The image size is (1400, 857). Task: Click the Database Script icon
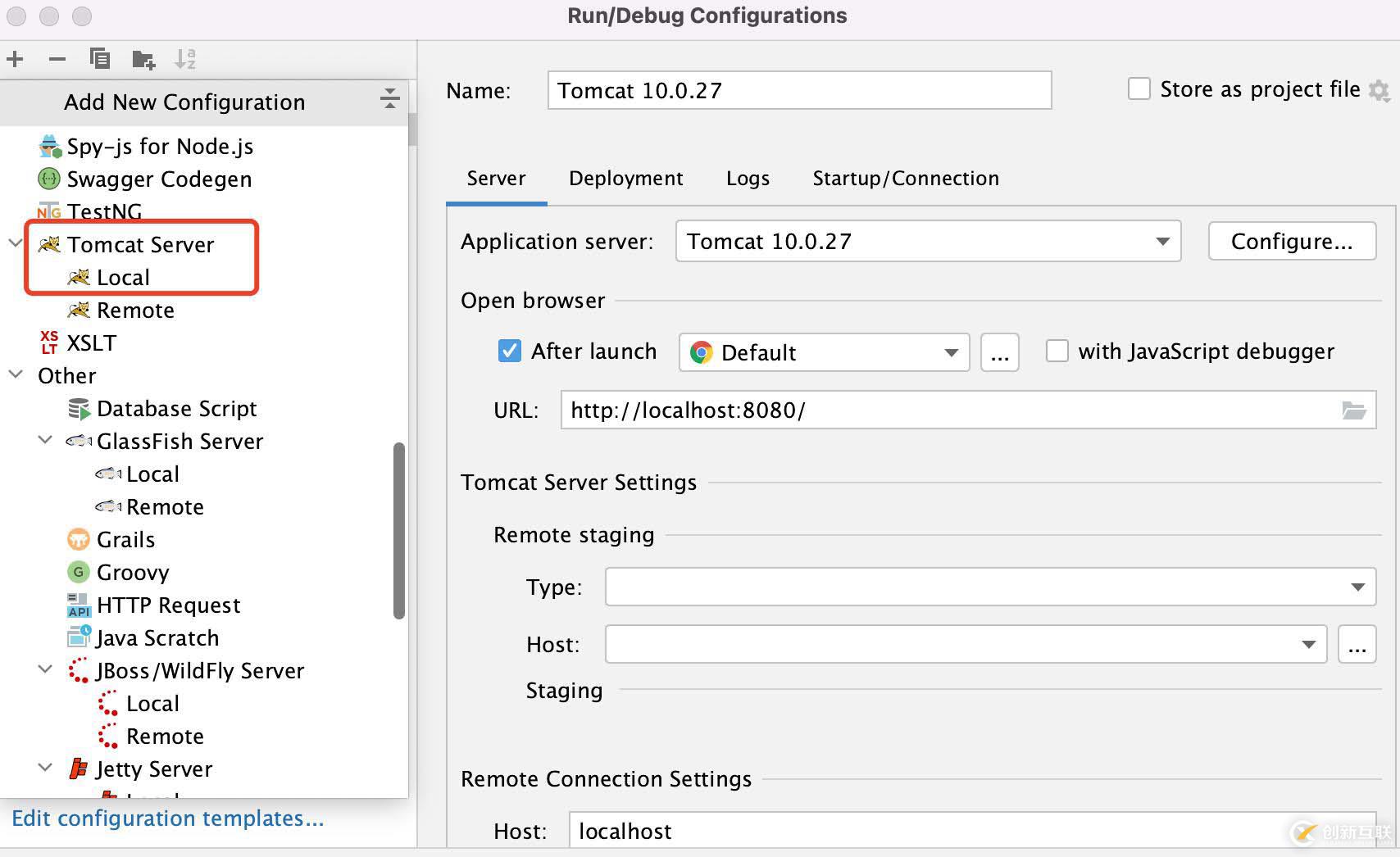coord(79,408)
